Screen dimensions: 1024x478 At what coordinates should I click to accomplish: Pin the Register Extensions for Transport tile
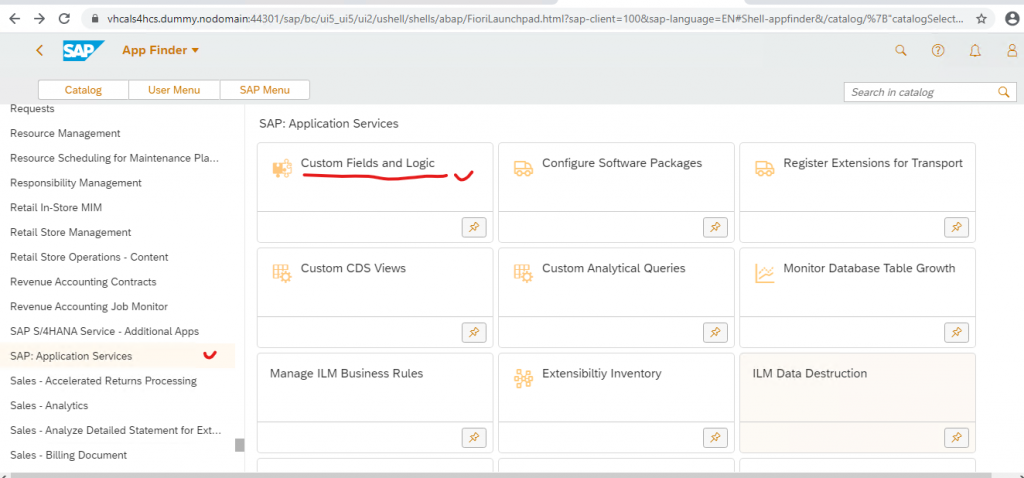(956, 227)
